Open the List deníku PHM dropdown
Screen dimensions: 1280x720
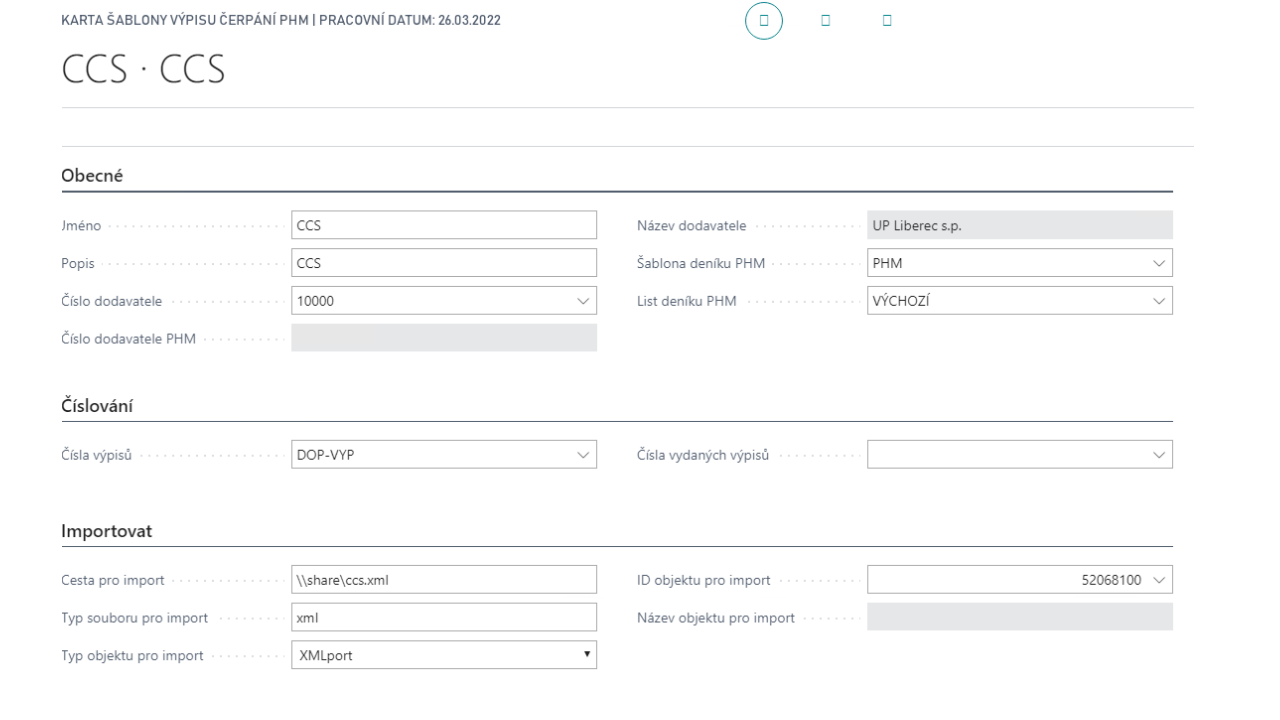pos(1159,301)
